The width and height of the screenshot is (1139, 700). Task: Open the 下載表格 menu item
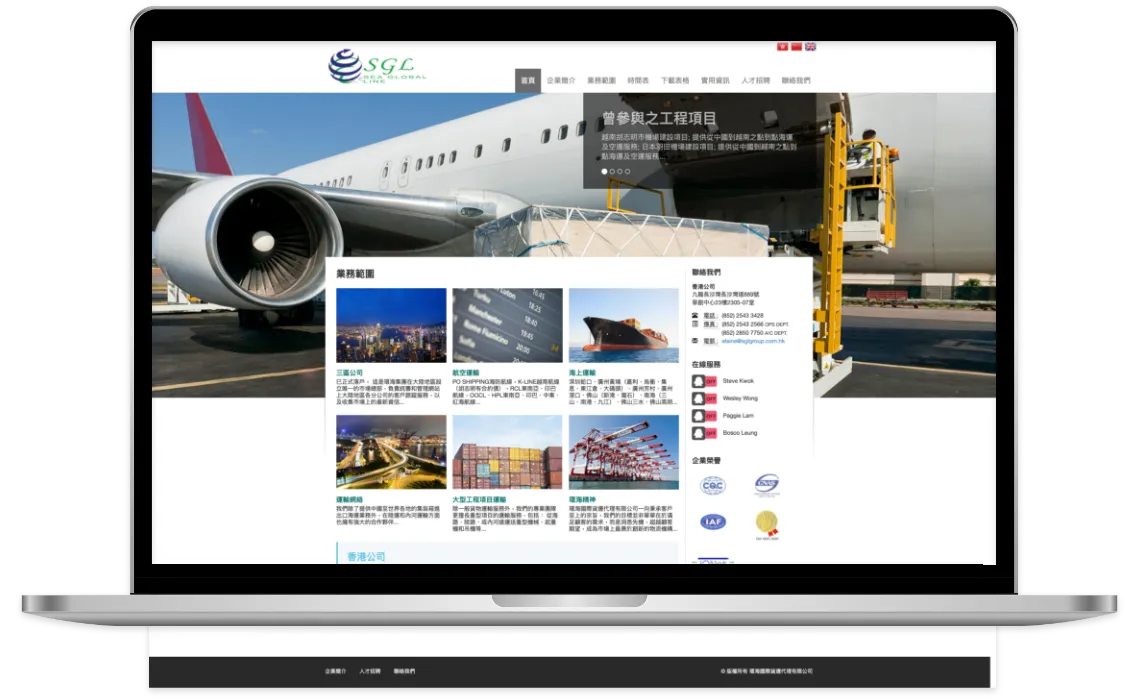point(675,81)
